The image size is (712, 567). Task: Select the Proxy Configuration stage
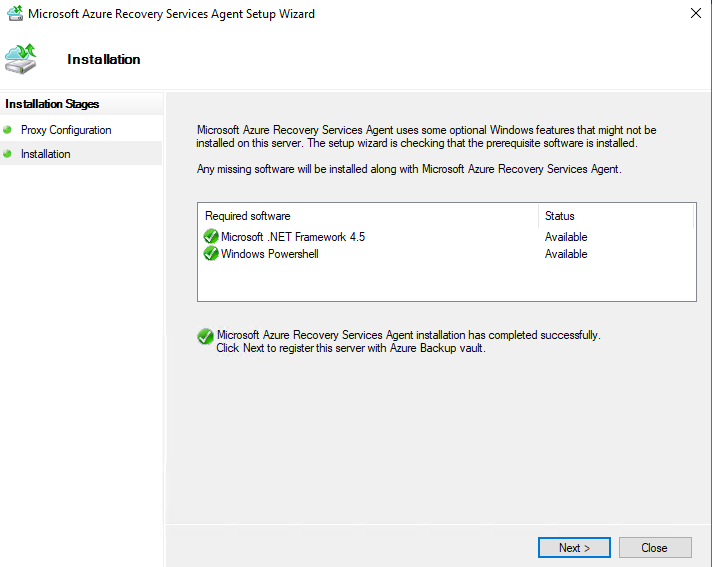(66, 130)
